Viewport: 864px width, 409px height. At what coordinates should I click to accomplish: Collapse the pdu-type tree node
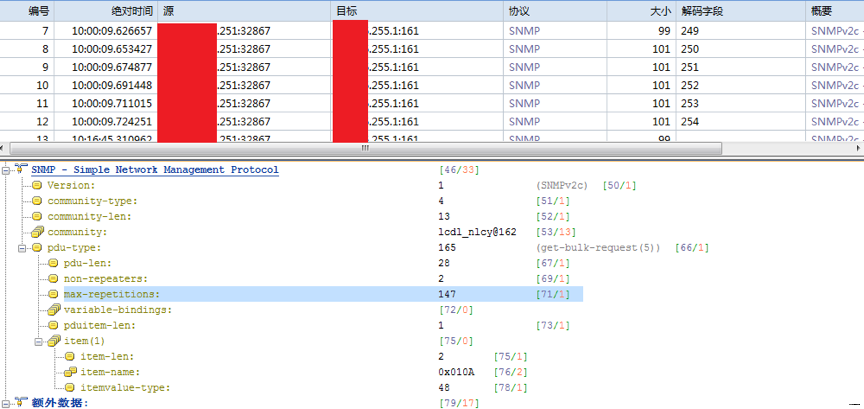coord(23,247)
